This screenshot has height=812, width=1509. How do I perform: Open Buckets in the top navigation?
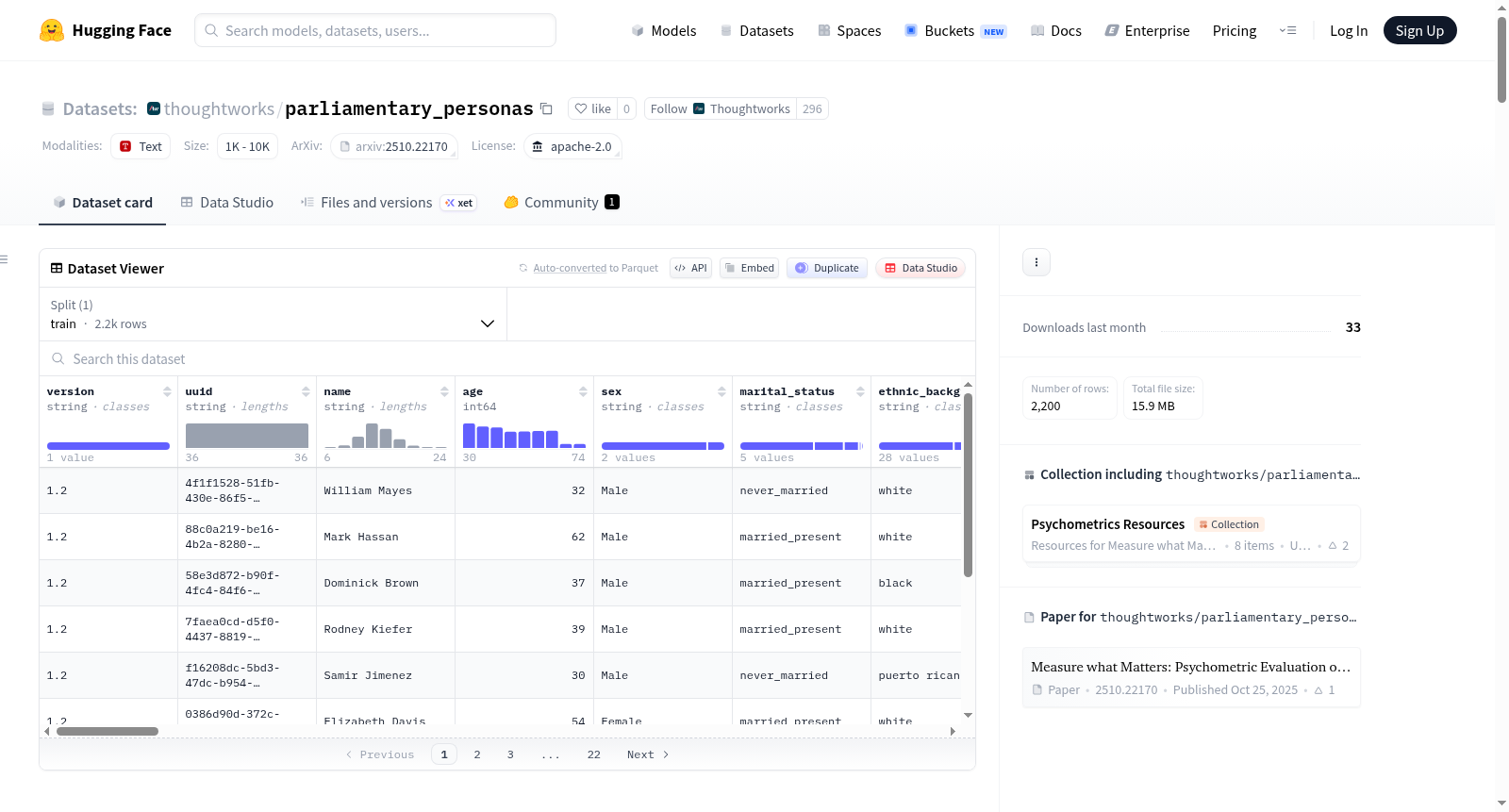(x=955, y=30)
